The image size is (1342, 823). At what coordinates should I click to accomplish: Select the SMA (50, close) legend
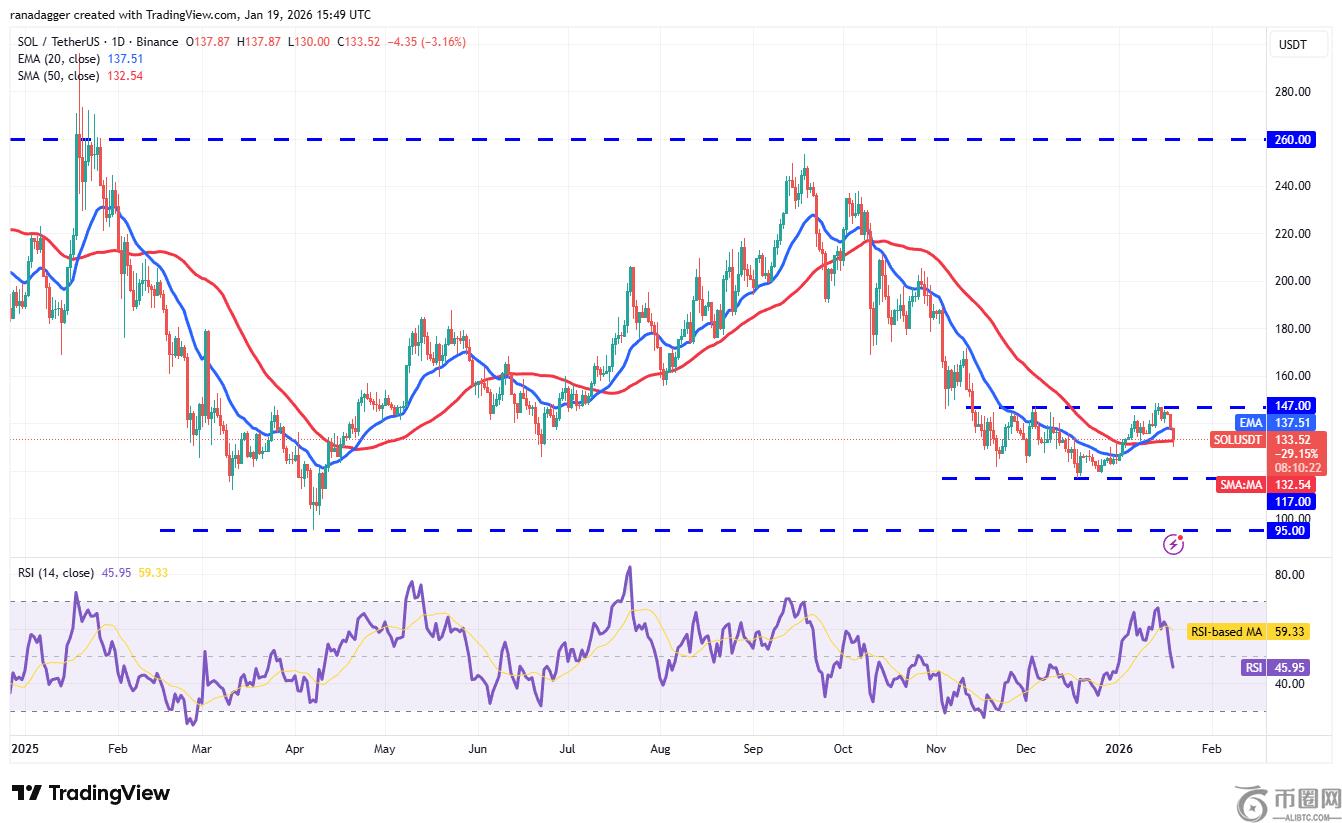[x=58, y=76]
